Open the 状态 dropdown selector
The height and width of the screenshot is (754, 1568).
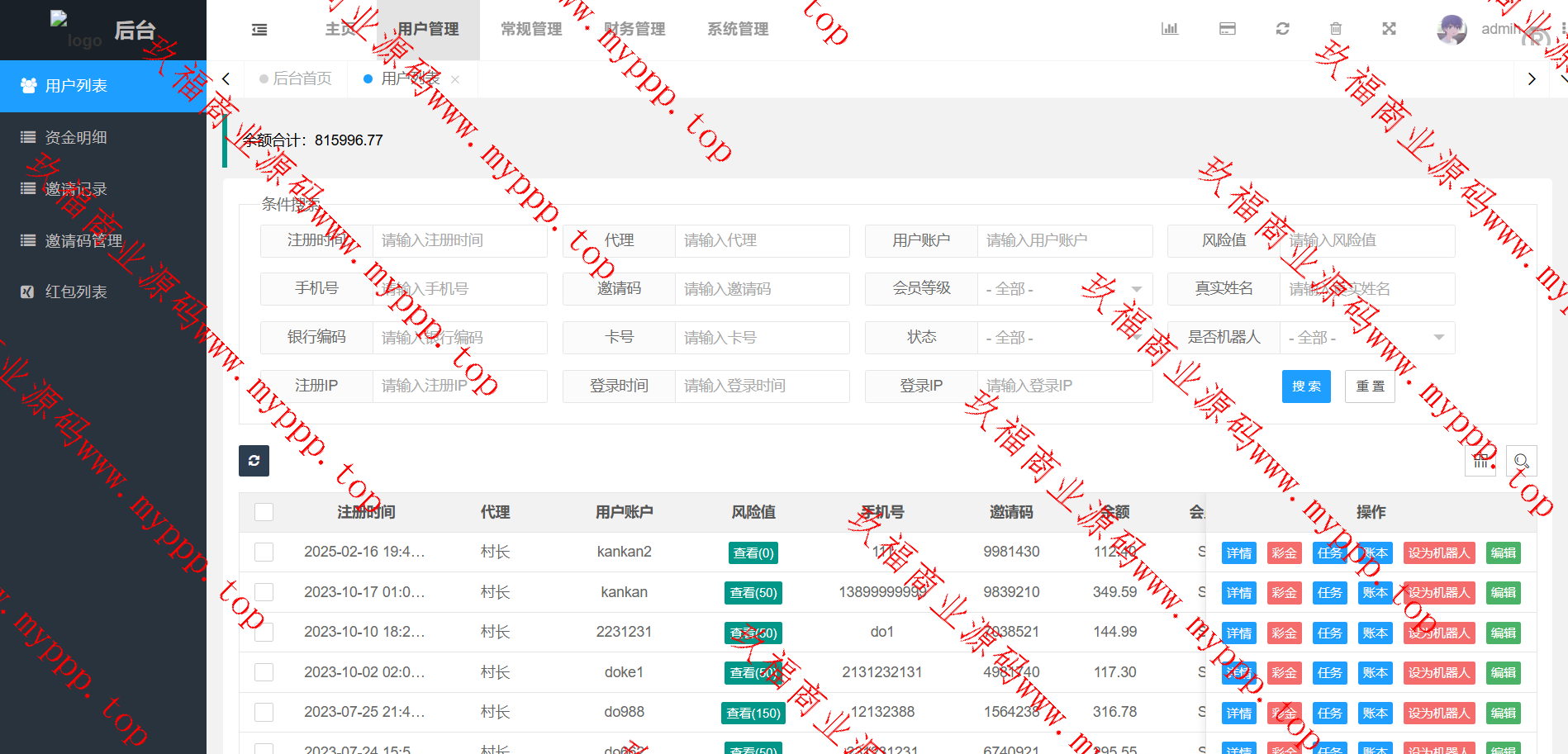click(1064, 338)
